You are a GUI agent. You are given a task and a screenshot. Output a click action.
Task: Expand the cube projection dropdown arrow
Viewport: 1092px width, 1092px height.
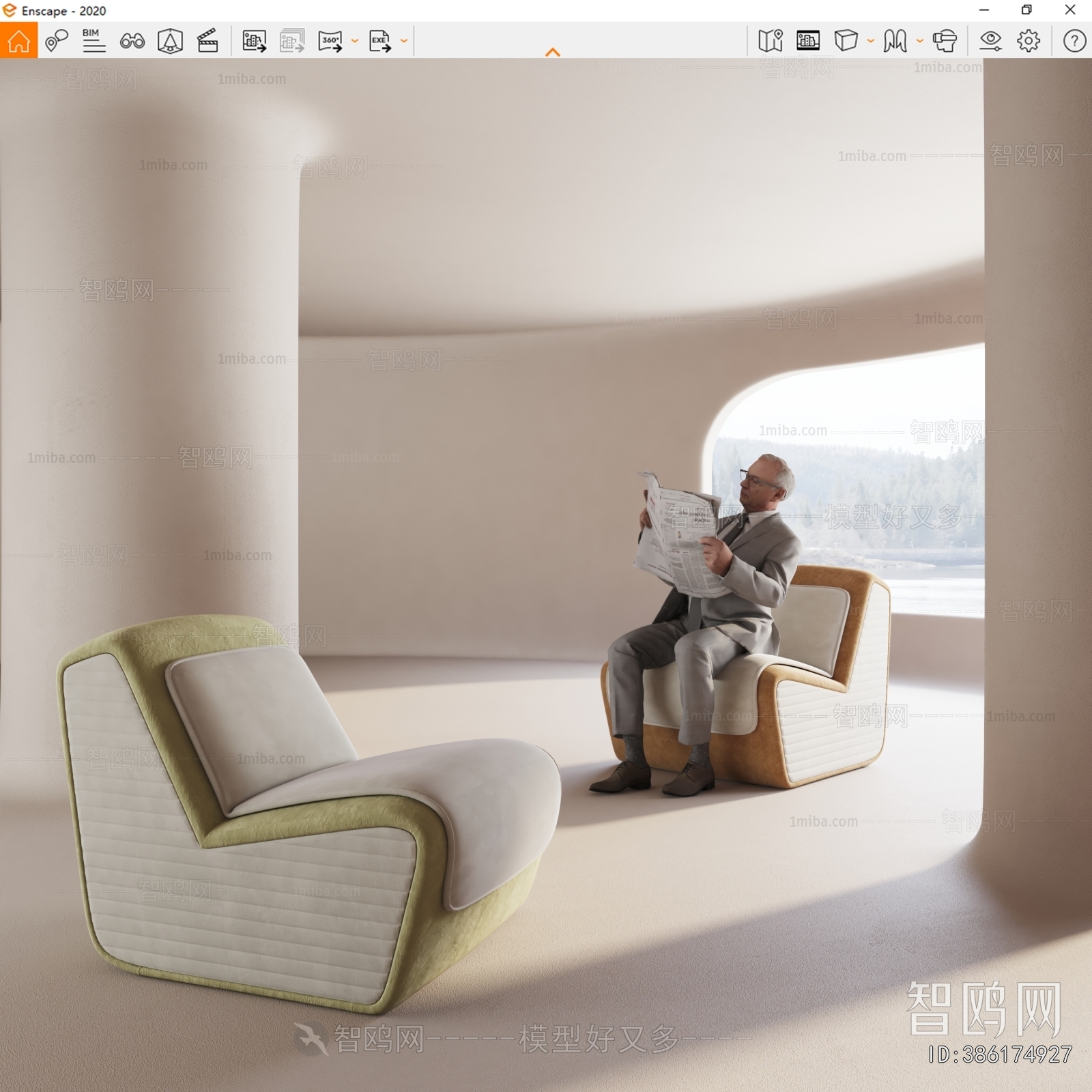point(871,41)
